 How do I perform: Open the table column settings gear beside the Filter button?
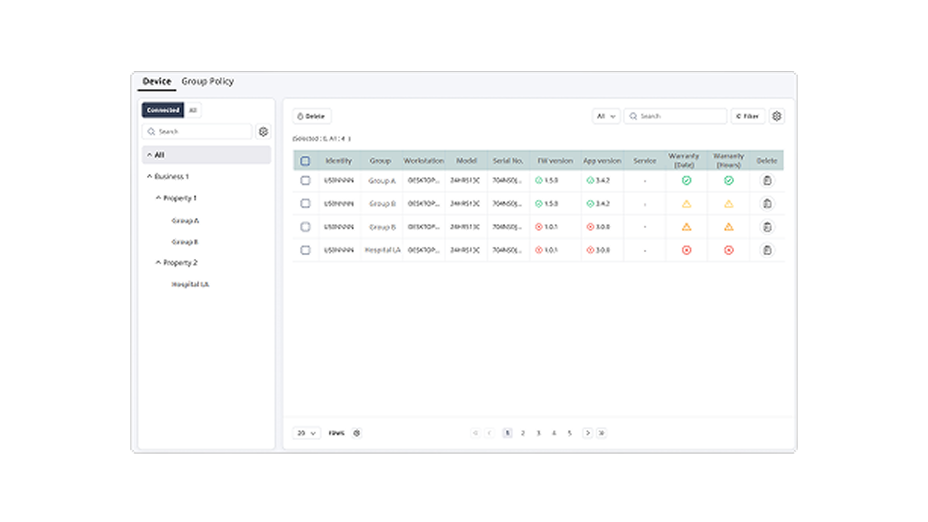[776, 116]
